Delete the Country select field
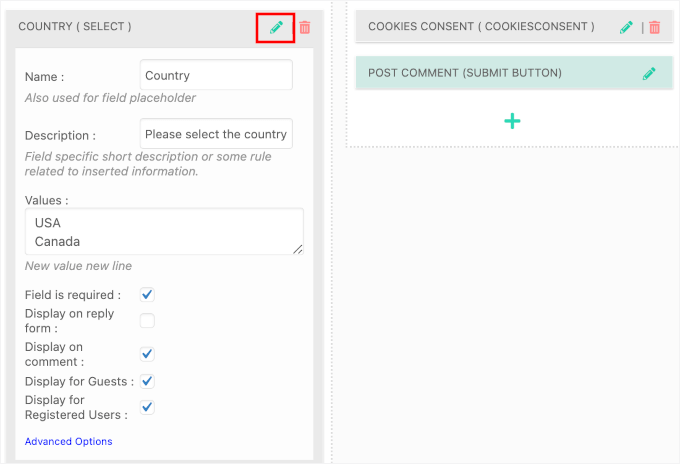This screenshot has width=680, height=464. 305,27
